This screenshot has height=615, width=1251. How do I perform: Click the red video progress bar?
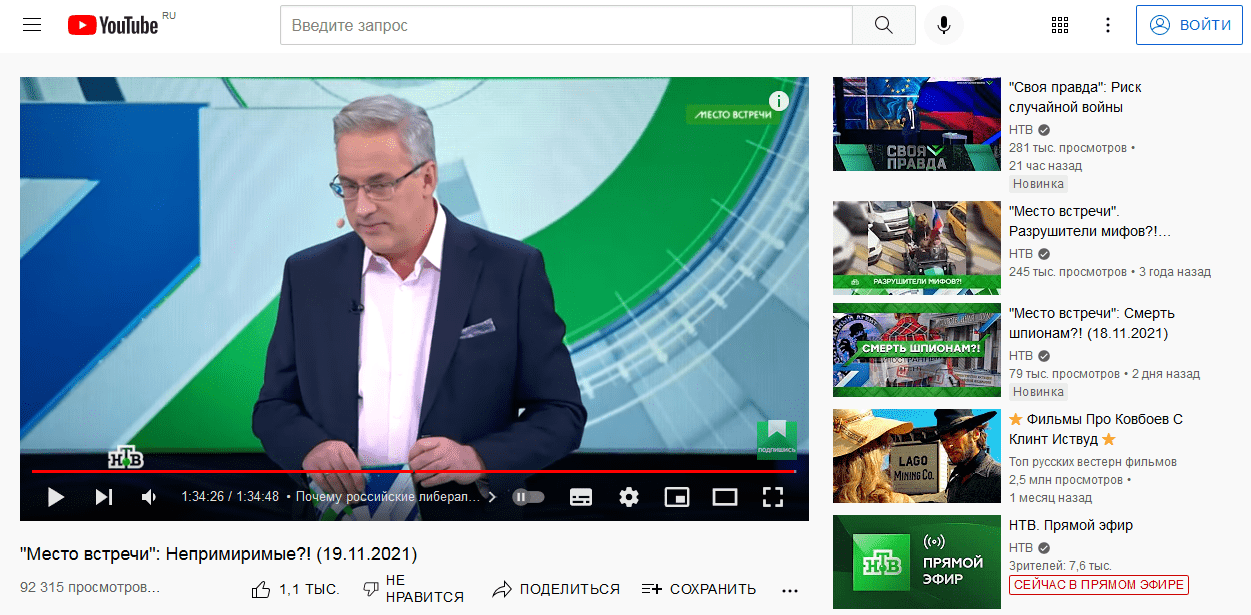414,471
